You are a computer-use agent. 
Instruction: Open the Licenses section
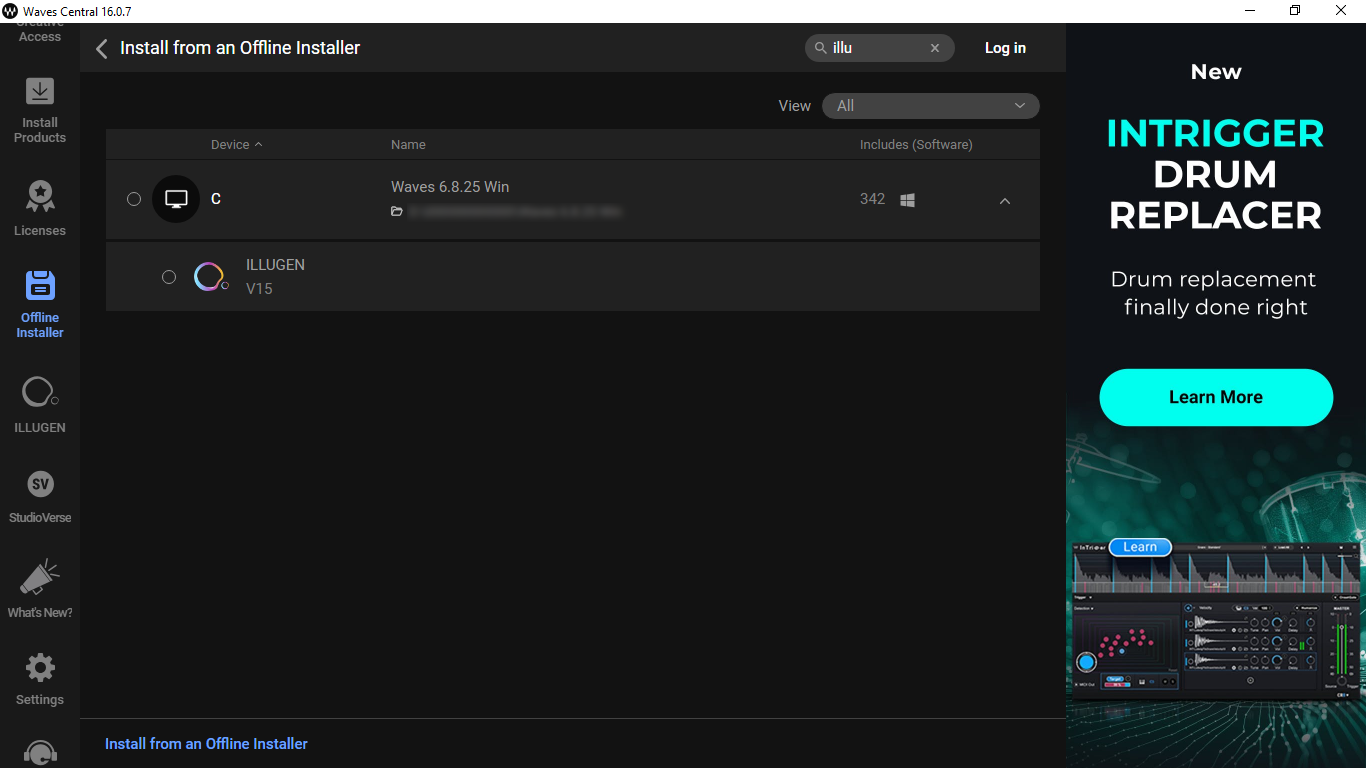(x=40, y=208)
